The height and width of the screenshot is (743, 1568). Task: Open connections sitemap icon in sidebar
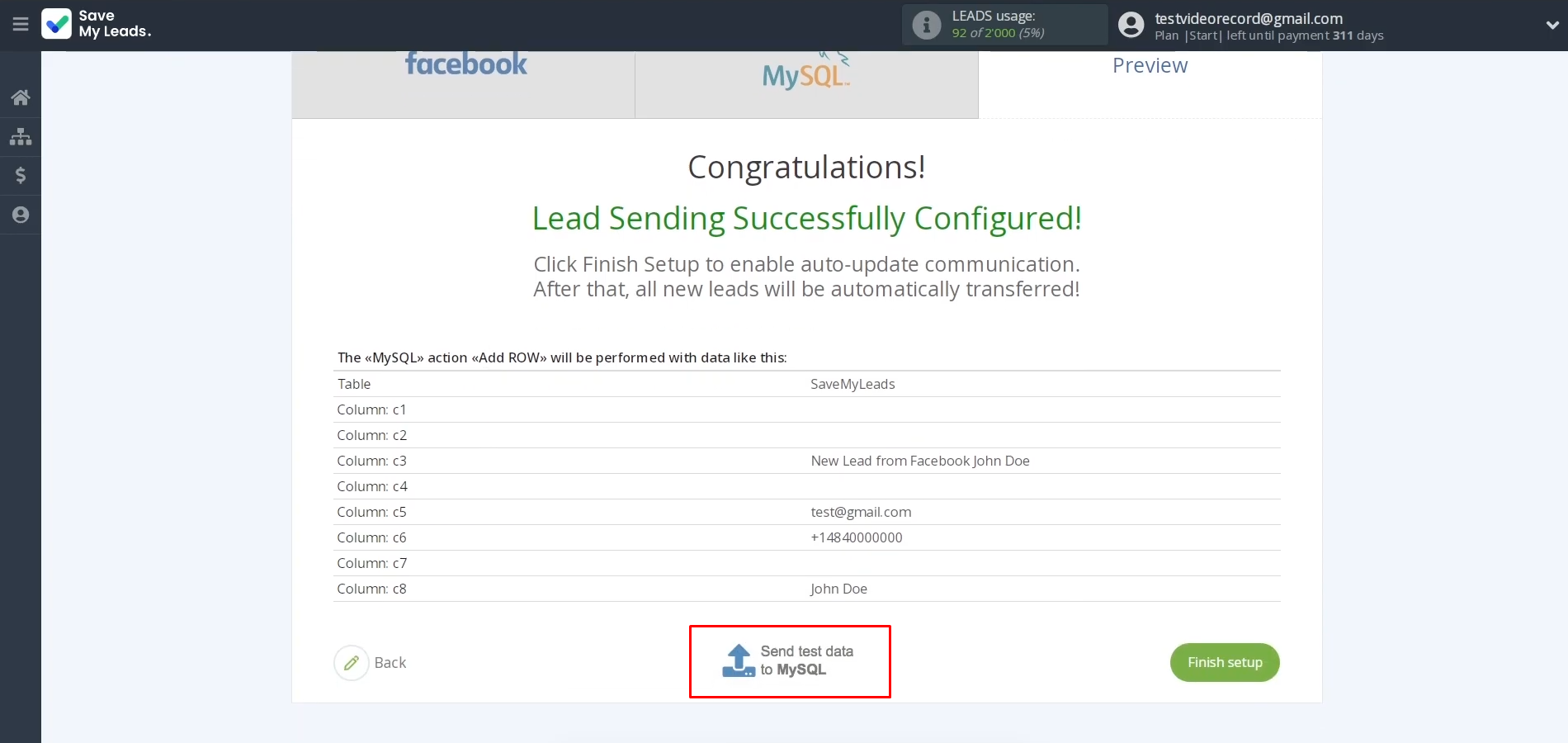point(21,136)
